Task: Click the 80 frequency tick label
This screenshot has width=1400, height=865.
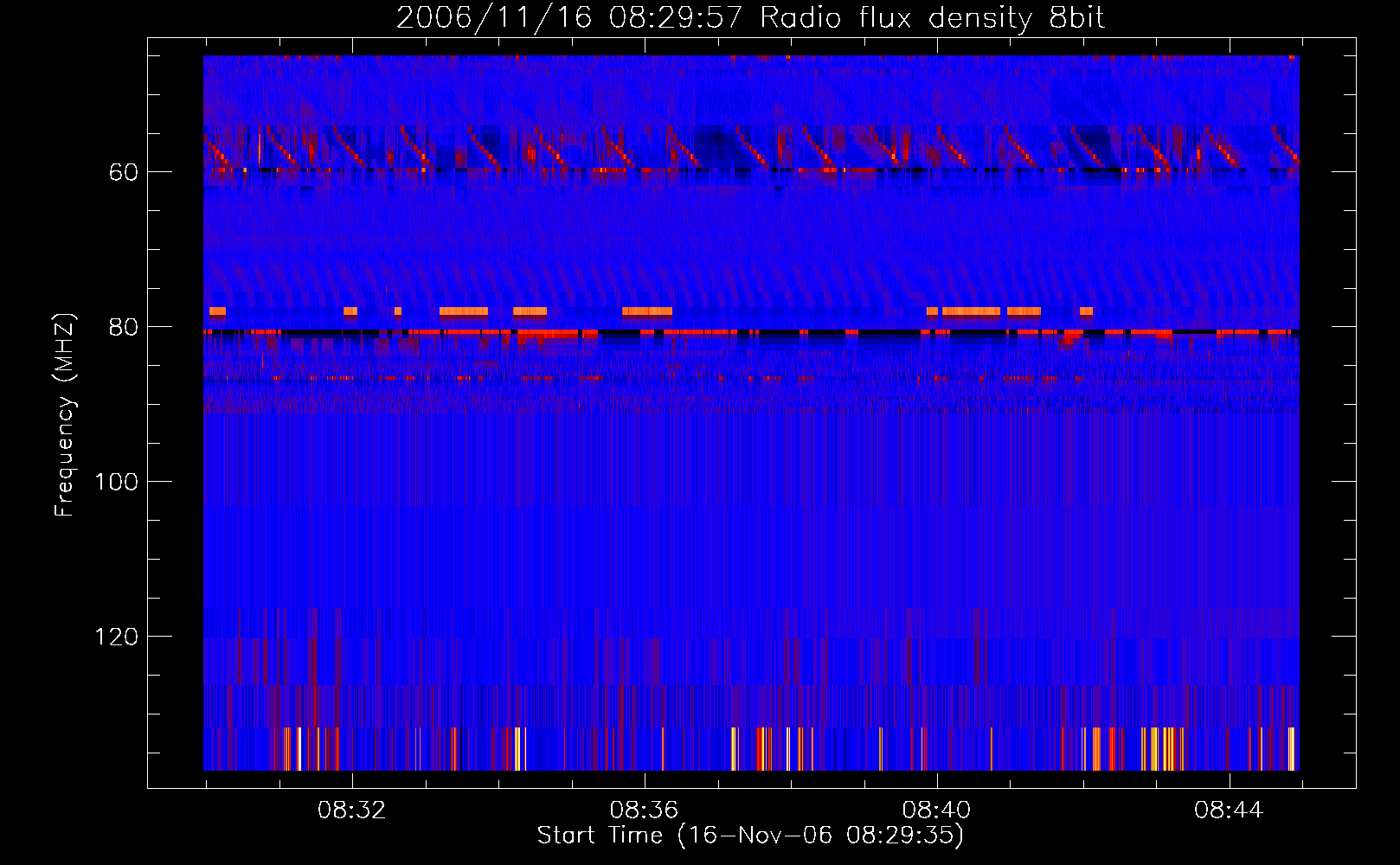Action: tap(124, 327)
